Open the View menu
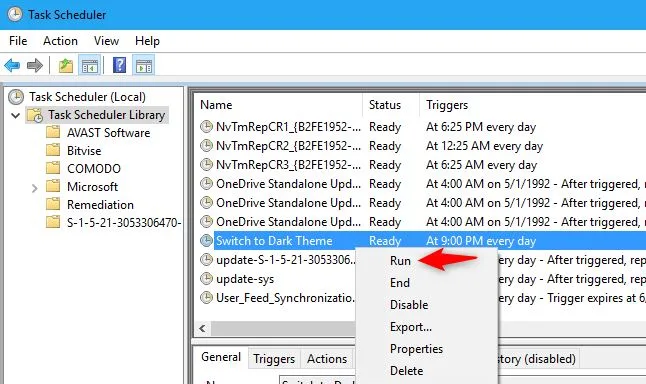The height and width of the screenshot is (384, 646). point(106,41)
